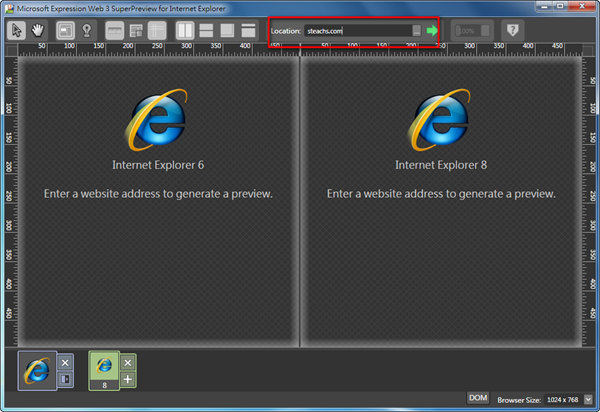Screen dimensions: 600x412
Task: Activate the hand Panning mode tool
Action: pos(38,30)
